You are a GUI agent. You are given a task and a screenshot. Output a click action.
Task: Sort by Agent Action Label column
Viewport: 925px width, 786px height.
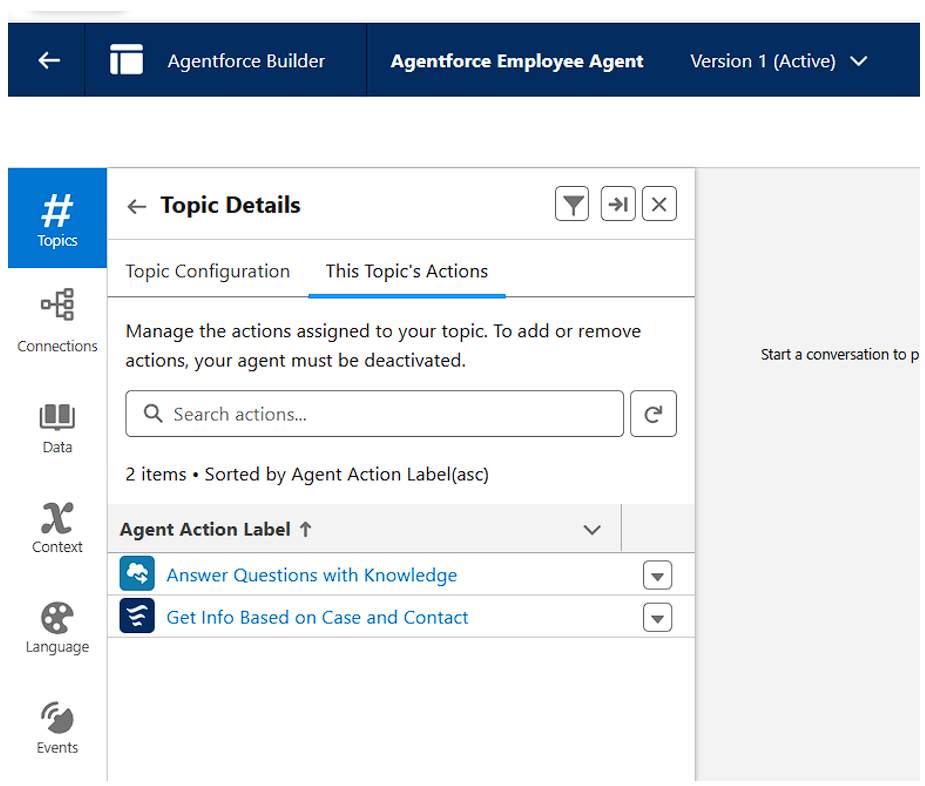click(x=216, y=529)
